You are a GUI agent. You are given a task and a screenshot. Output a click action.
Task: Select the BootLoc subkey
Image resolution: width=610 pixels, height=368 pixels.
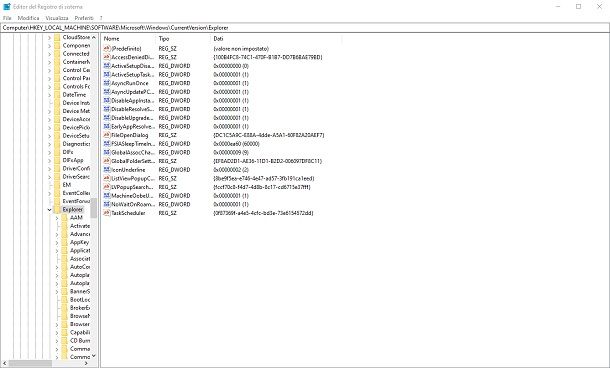80,300
